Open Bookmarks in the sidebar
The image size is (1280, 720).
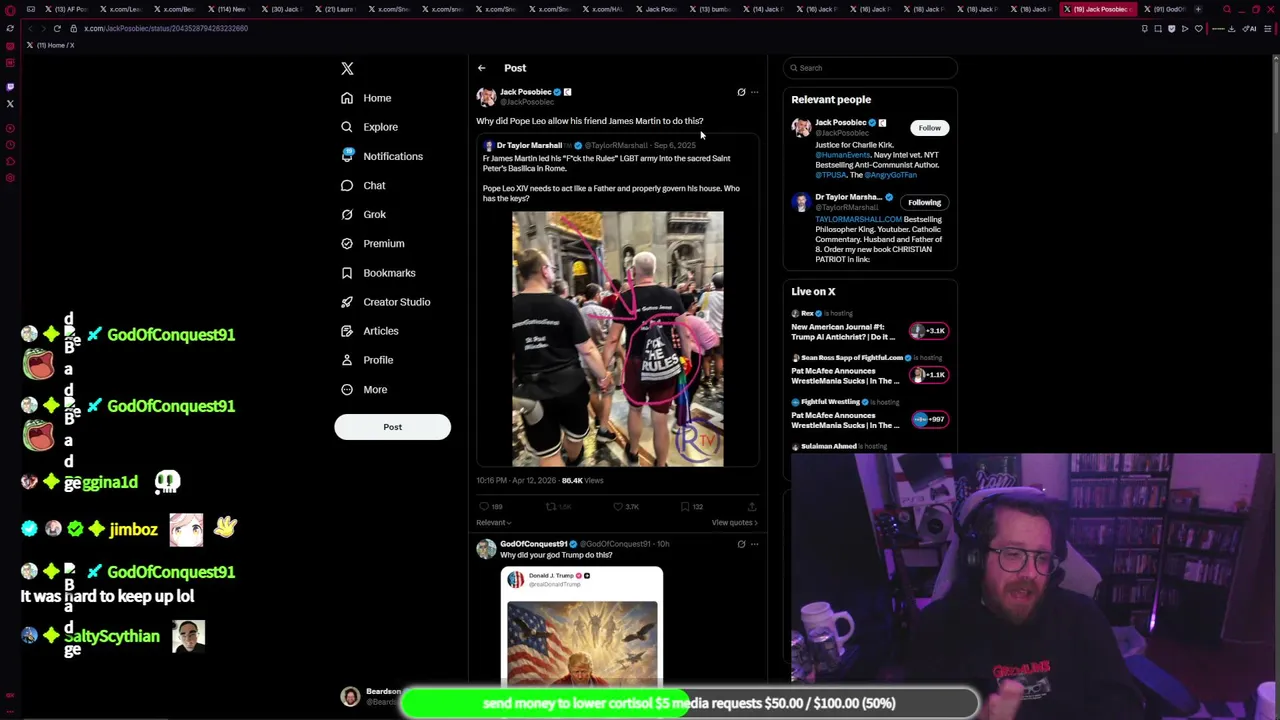click(x=378, y=272)
